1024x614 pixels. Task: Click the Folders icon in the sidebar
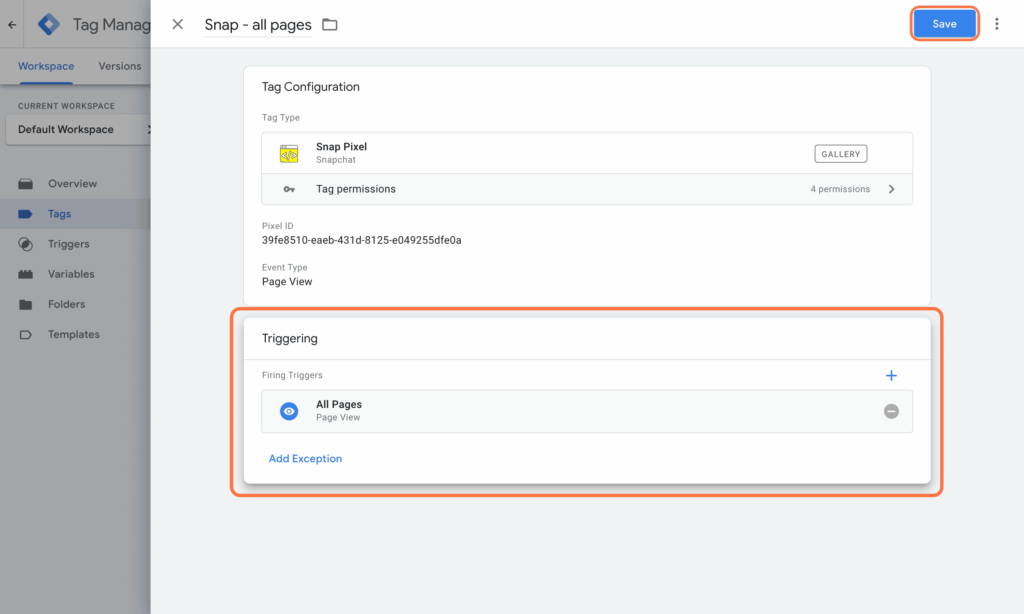tap(25, 304)
